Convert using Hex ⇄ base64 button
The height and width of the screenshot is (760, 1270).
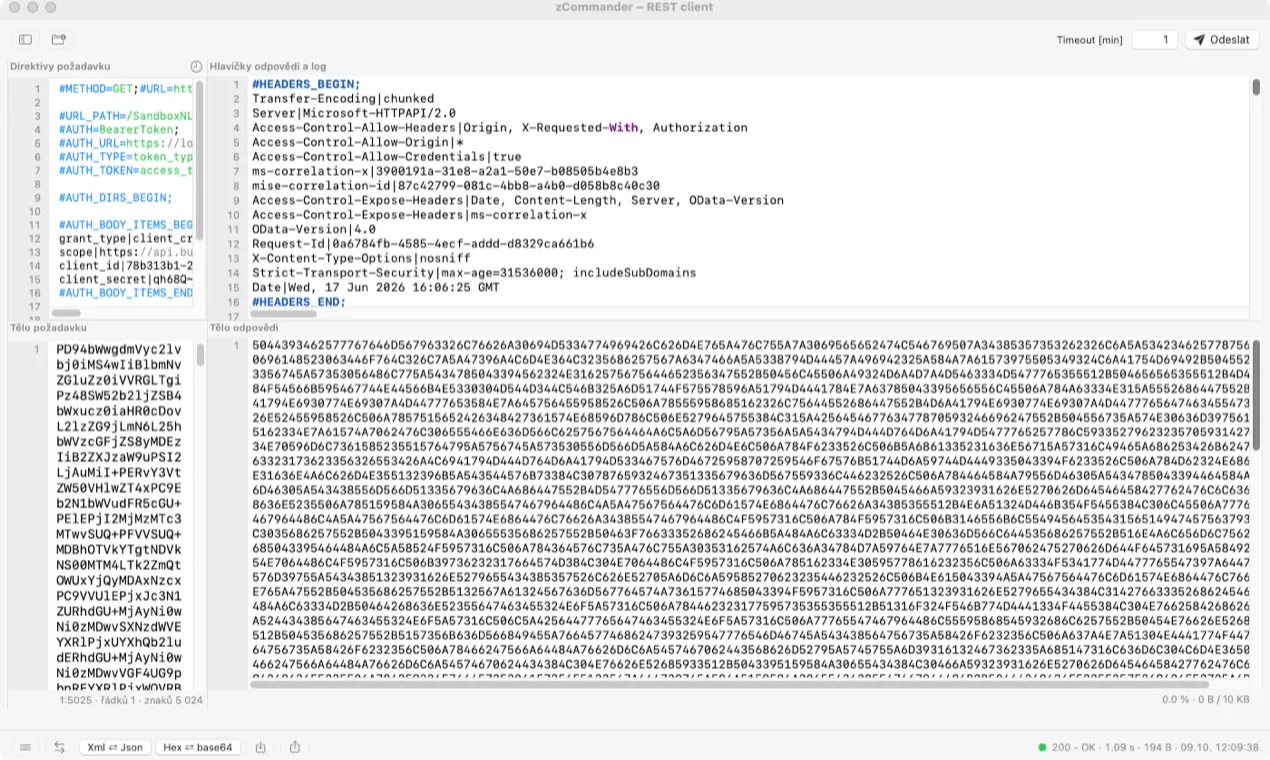(198, 747)
